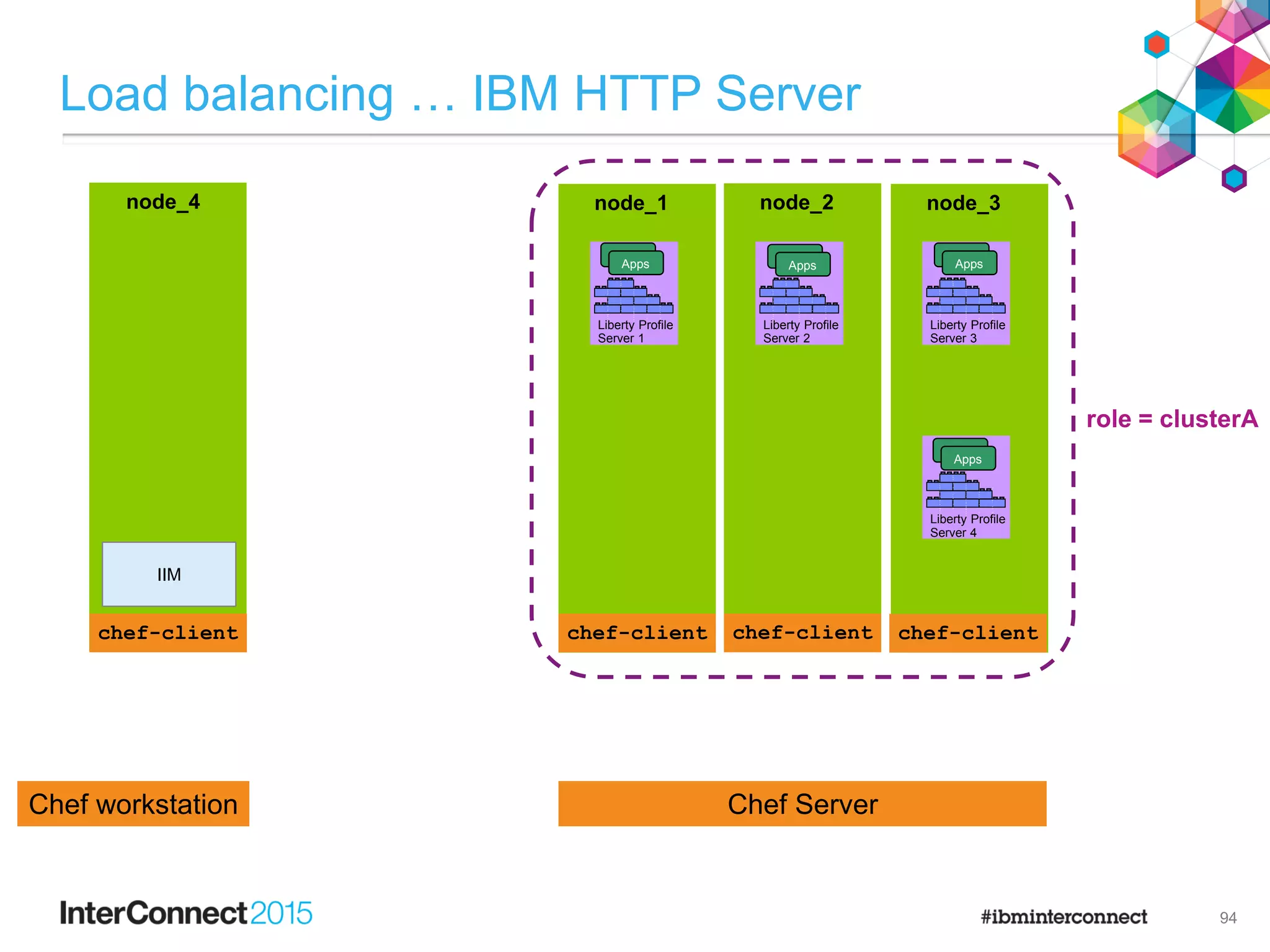Click the Liberty Profile Server 2 icon
Viewport: 1270px width, 952px height.
799,293
